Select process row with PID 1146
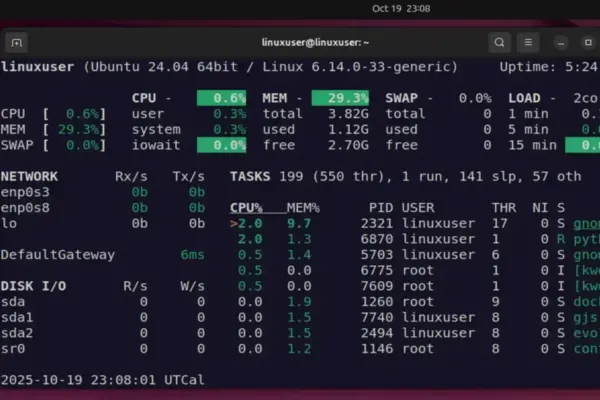Image resolution: width=600 pixels, height=400 pixels. tap(415, 349)
